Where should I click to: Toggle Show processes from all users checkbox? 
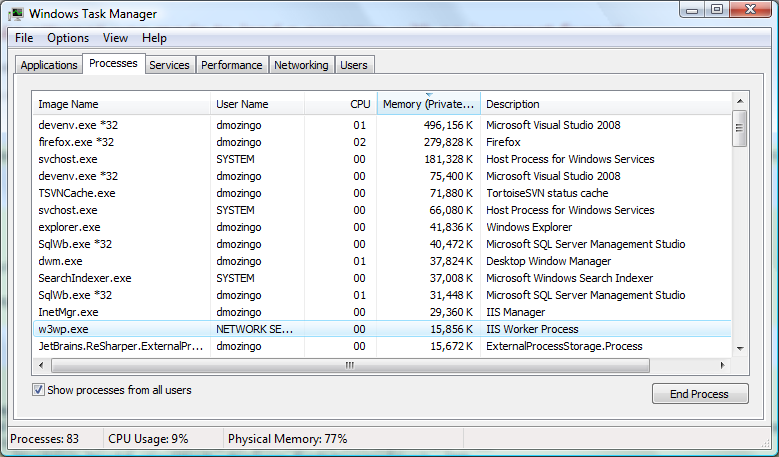point(38,390)
